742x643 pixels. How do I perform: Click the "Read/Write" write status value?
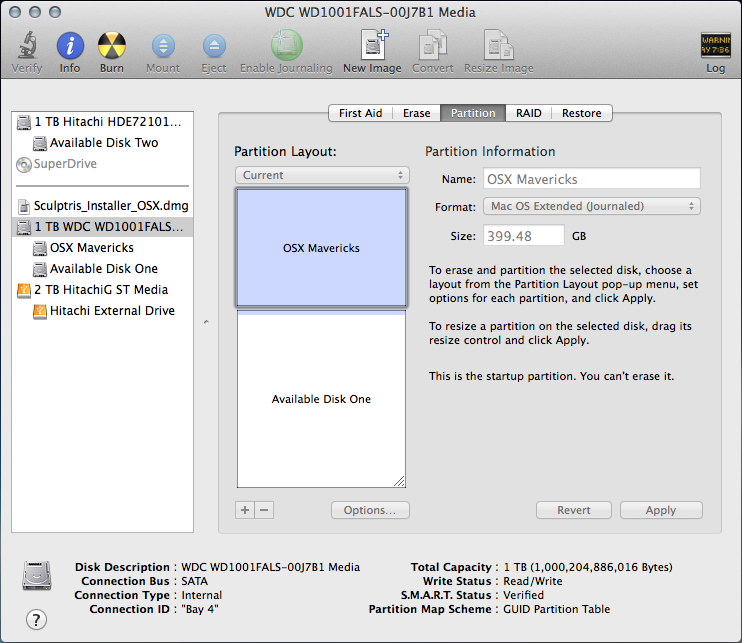point(533,581)
